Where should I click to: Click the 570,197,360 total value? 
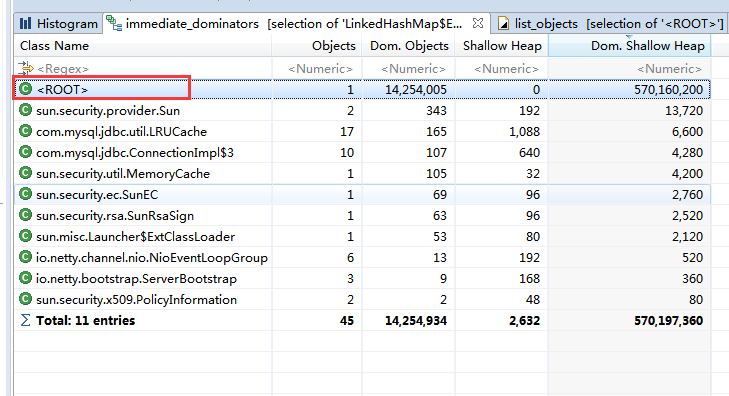click(x=668, y=321)
